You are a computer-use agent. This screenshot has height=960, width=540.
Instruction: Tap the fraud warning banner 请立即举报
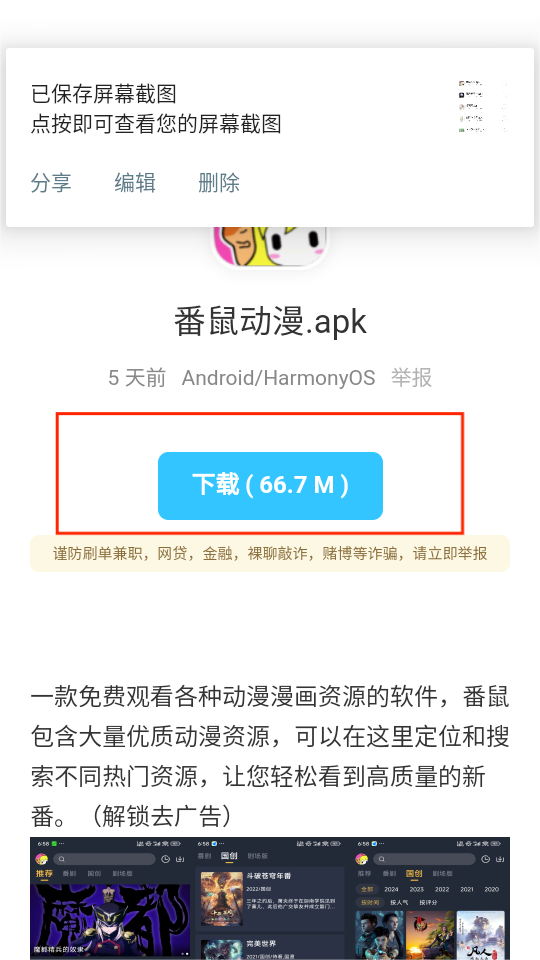(x=270, y=553)
